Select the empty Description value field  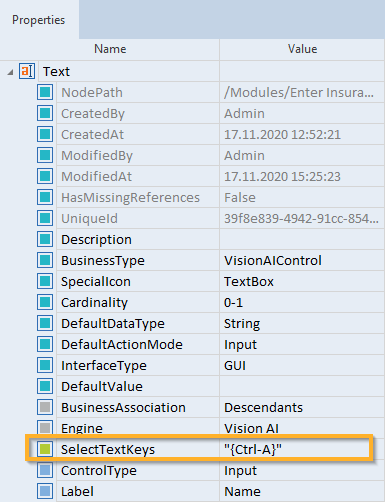[302, 239]
